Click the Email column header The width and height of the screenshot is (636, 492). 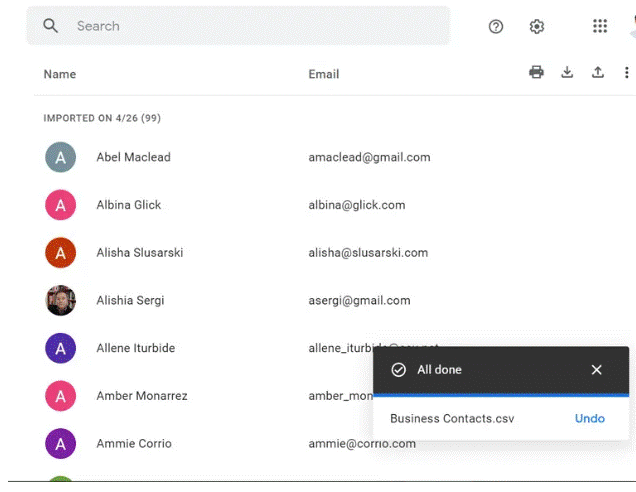pos(323,74)
